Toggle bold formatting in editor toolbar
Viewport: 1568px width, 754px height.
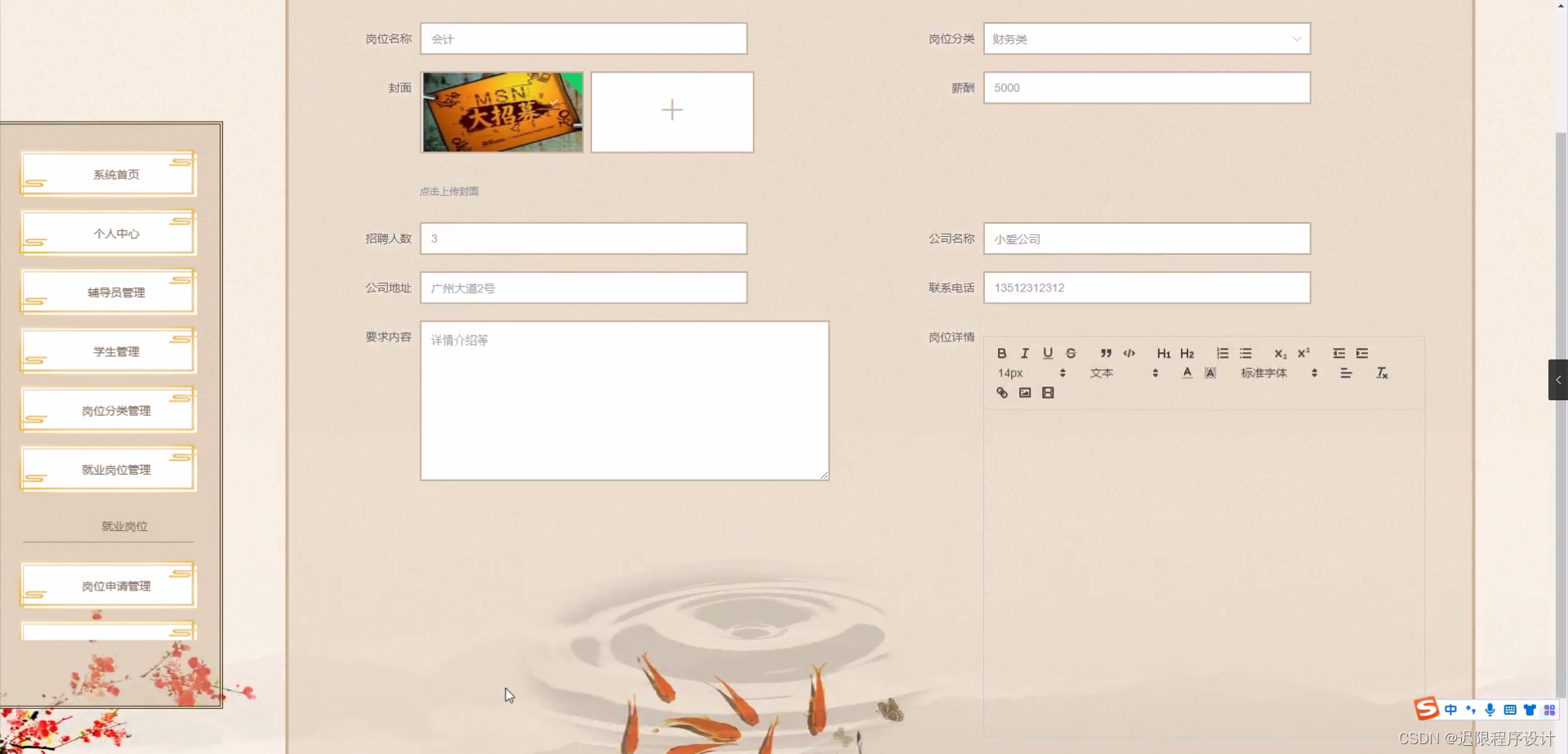pos(1001,354)
